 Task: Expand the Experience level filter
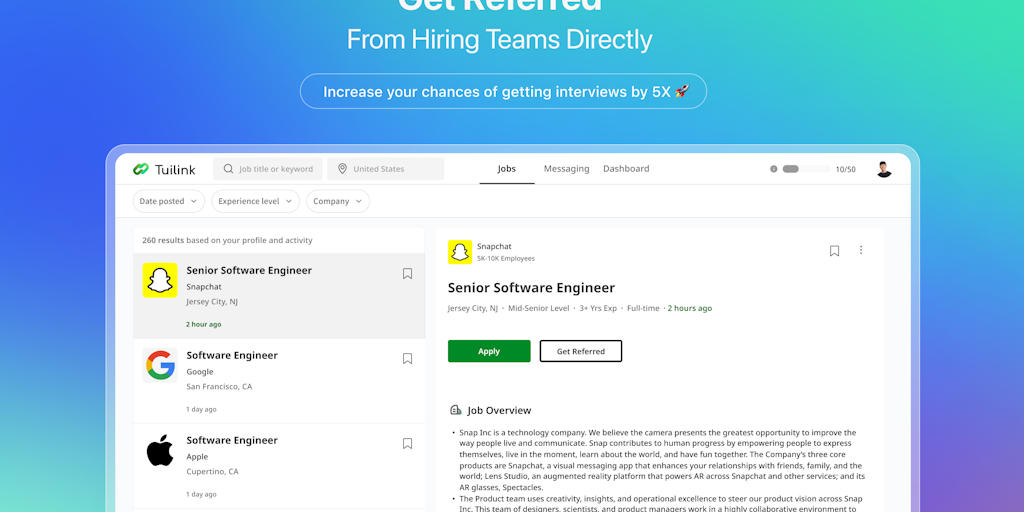pos(255,201)
